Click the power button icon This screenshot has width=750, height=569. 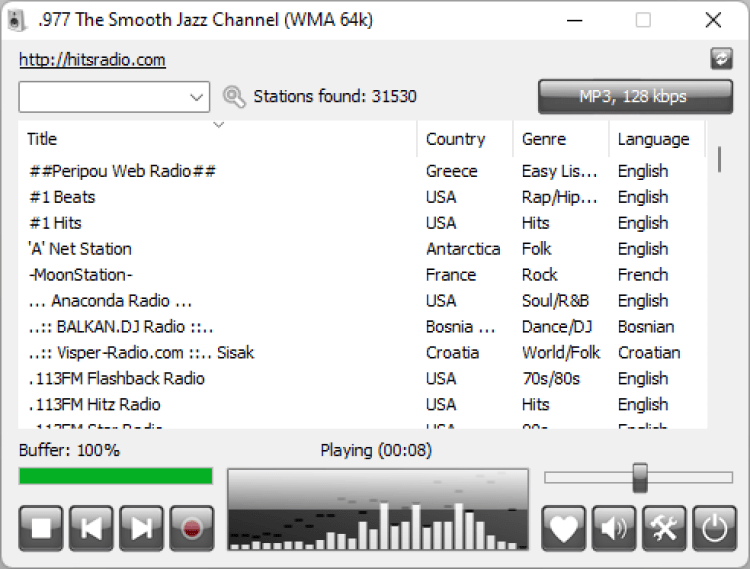715,528
